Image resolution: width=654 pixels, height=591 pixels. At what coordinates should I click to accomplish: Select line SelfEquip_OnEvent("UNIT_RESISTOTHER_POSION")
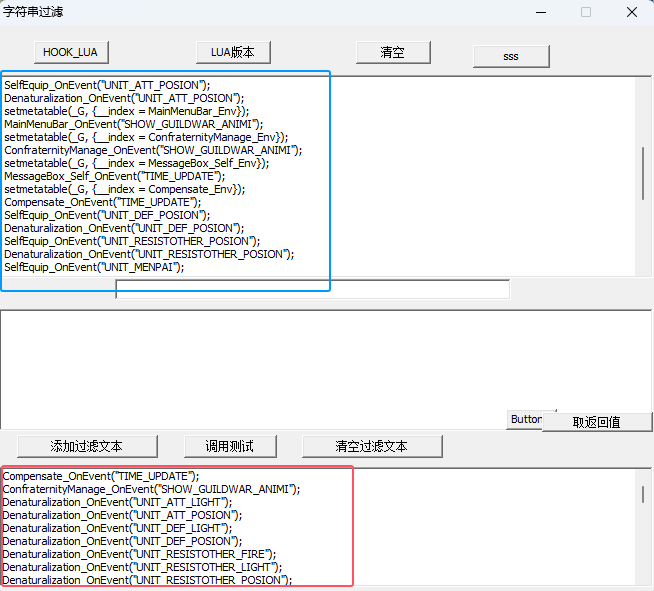(132, 241)
